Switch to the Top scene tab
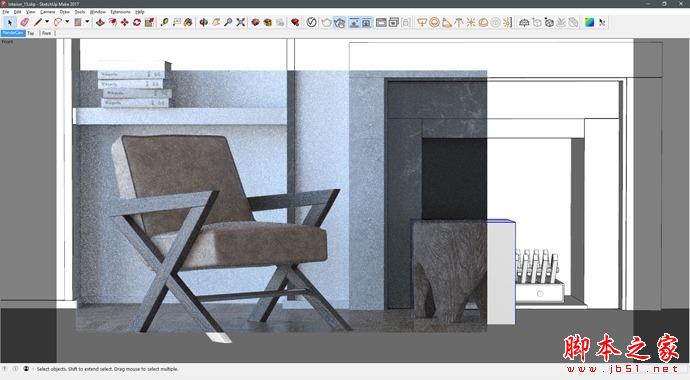The width and height of the screenshot is (690, 380). (x=30, y=33)
